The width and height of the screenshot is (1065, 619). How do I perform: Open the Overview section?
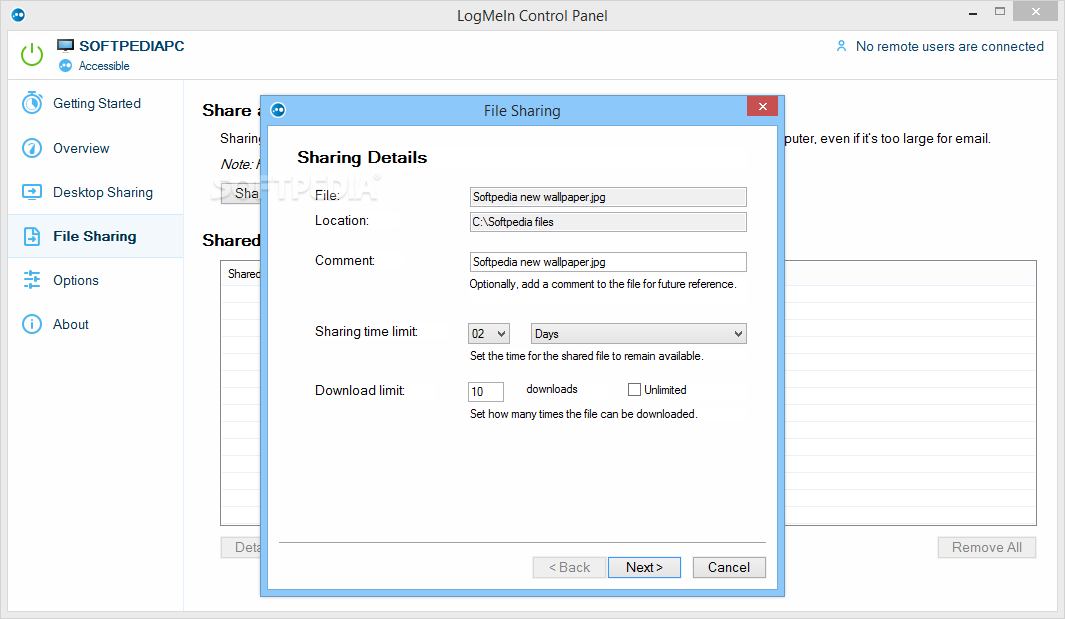[x=96, y=148]
